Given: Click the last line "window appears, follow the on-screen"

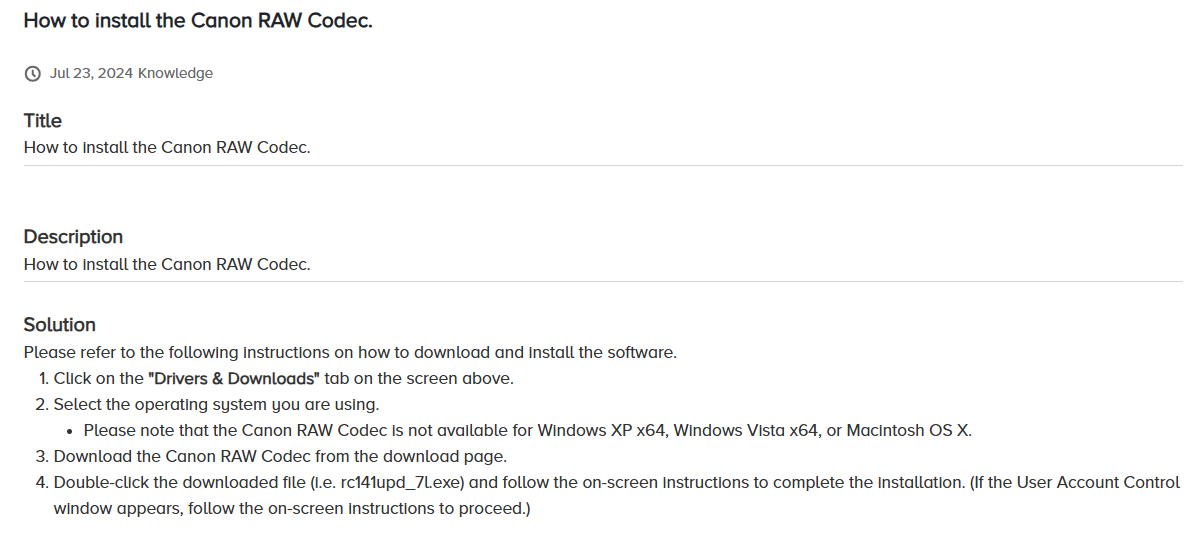Looking at the screenshot, I should (291, 509).
